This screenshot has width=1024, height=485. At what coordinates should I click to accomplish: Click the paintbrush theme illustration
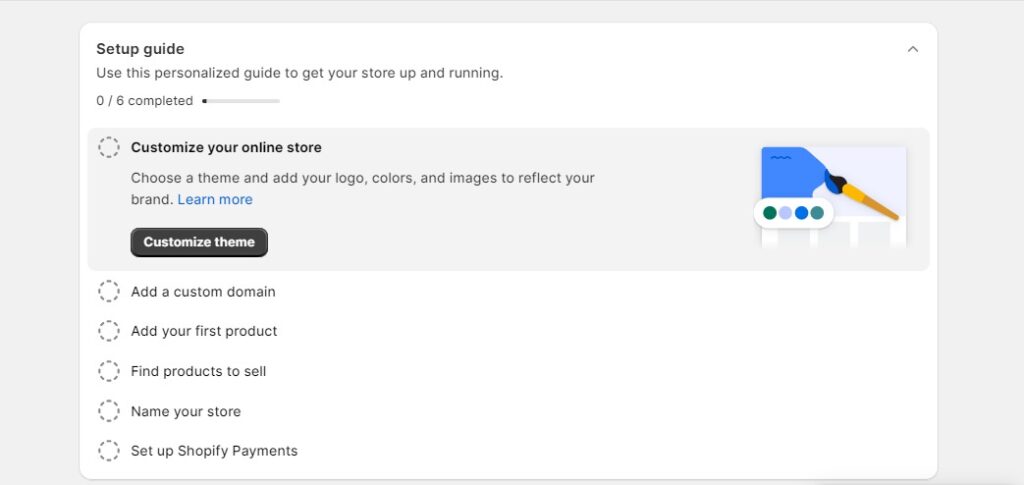coord(830,196)
